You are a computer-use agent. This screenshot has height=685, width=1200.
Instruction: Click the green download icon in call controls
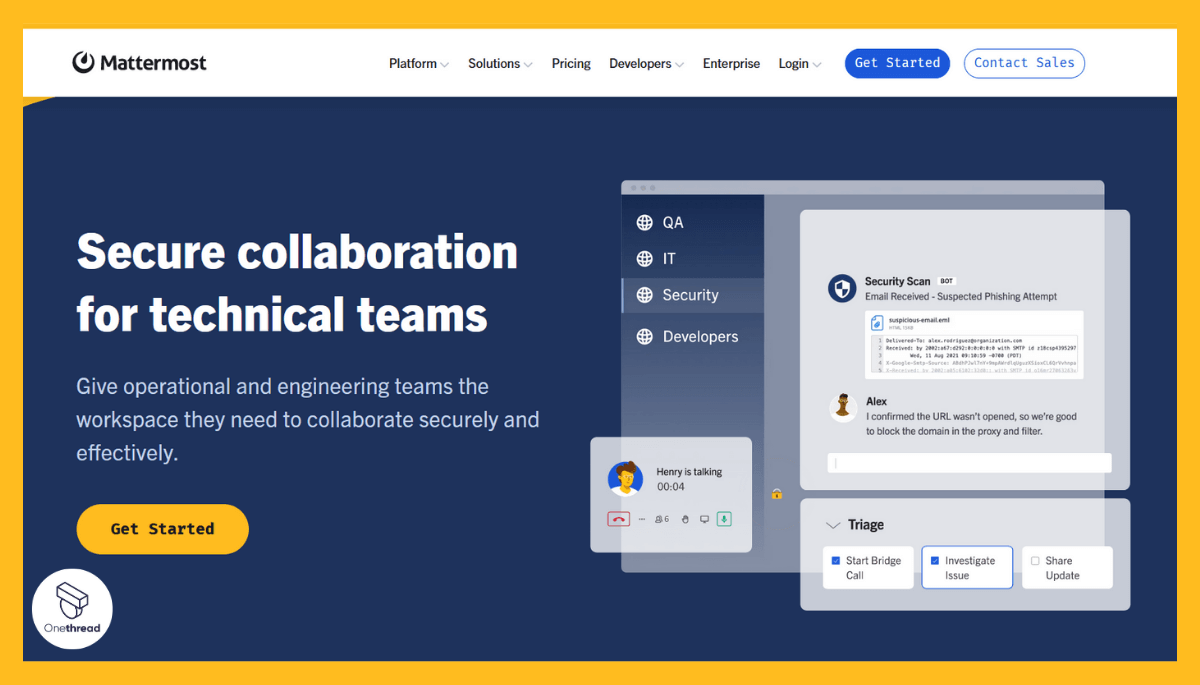click(724, 519)
